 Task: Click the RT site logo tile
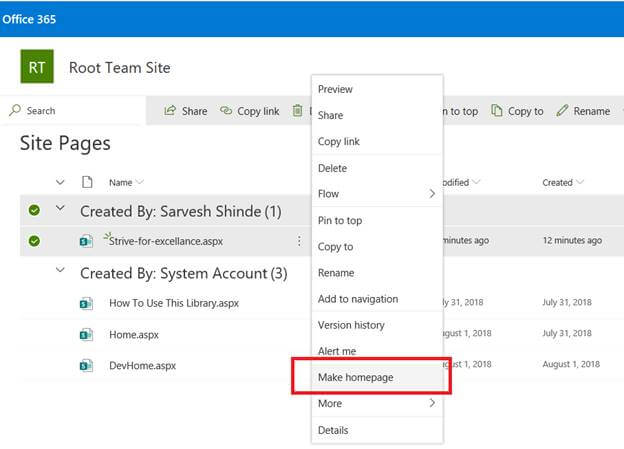pyautogui.click(x=37, y=66)
